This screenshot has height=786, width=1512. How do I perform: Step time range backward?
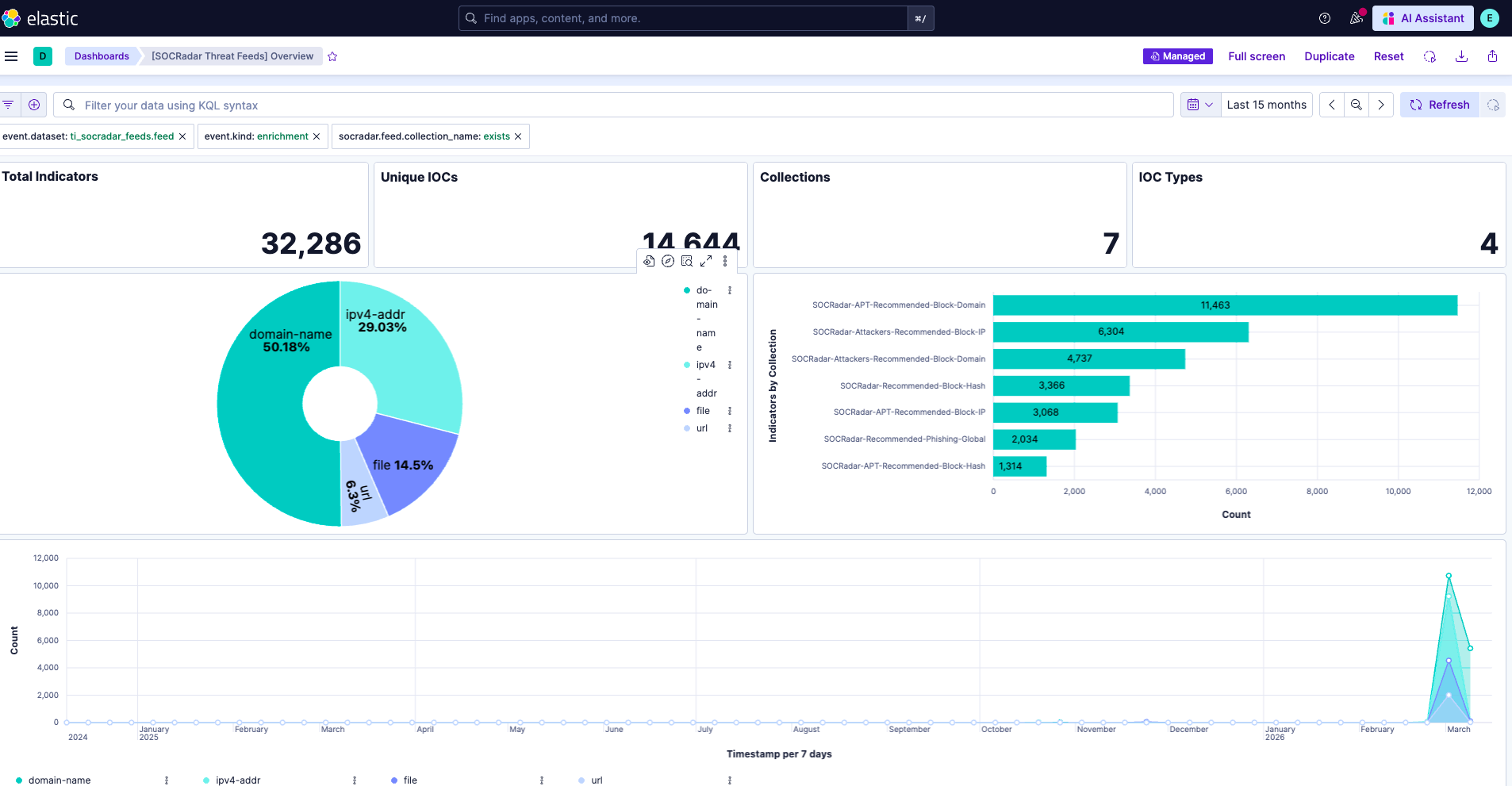point(1332,105)
